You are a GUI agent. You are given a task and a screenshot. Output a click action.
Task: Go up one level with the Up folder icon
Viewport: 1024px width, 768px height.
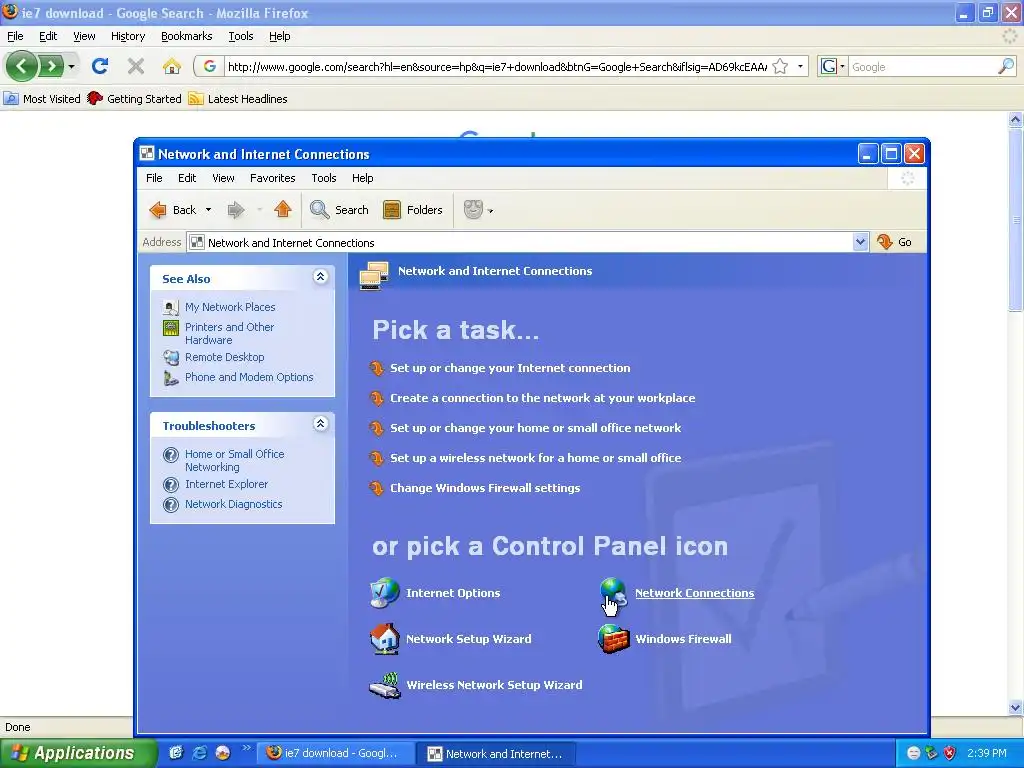(x=283, y=210)
